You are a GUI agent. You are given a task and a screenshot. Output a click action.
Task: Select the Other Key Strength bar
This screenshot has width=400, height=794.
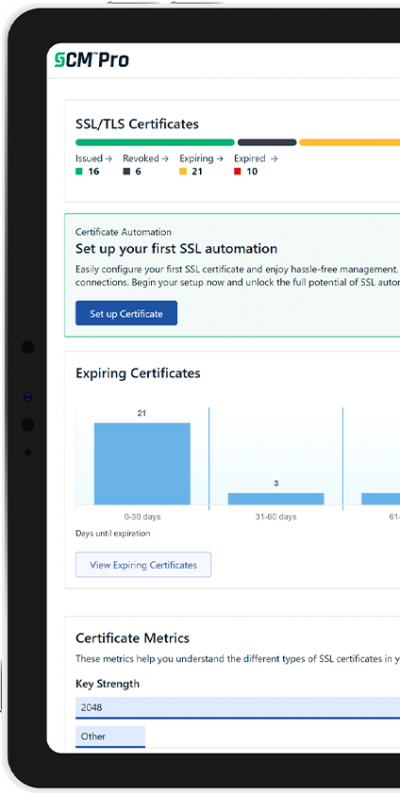(110, 737)
